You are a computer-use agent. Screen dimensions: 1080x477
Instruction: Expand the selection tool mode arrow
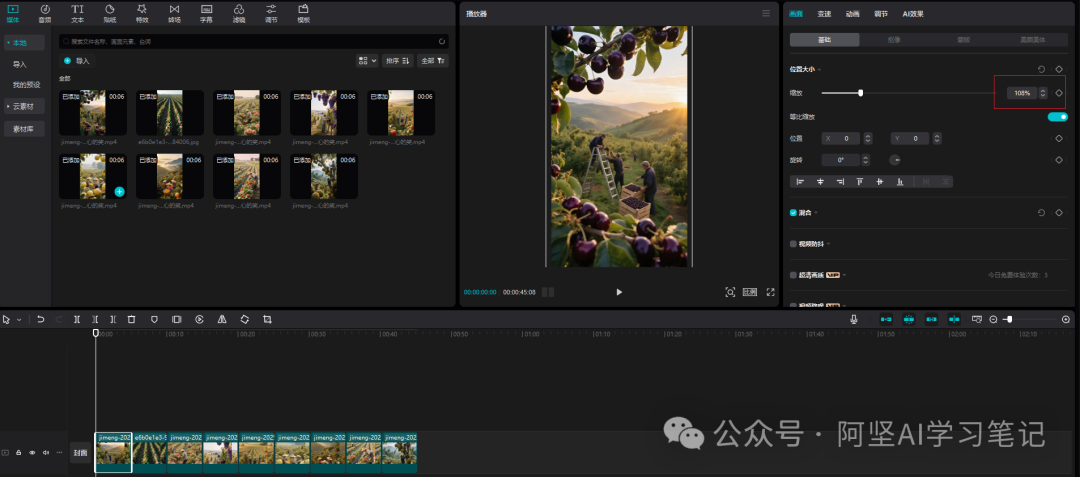click(x=19, y=320)
